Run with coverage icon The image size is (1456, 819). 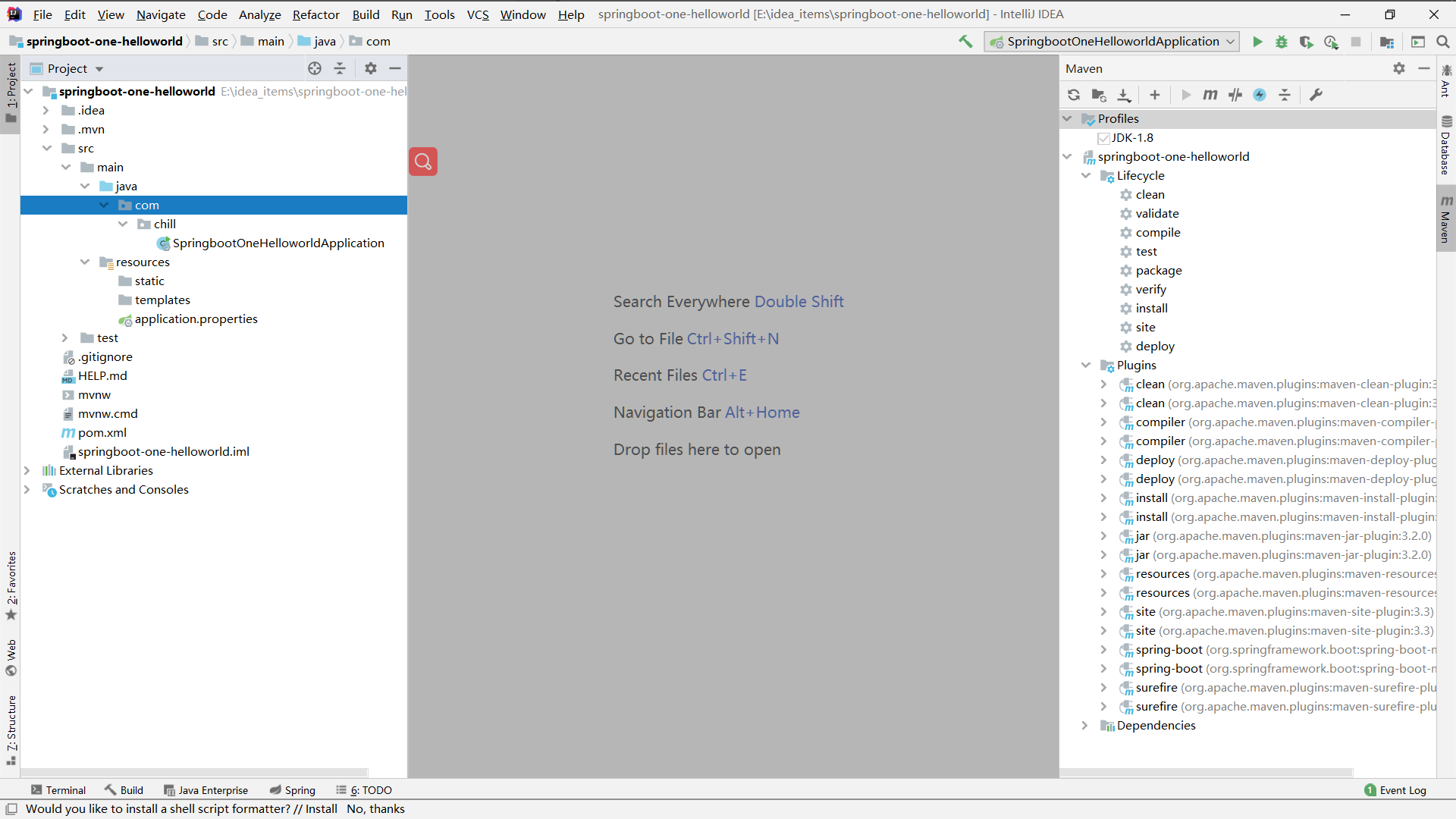1306,42
